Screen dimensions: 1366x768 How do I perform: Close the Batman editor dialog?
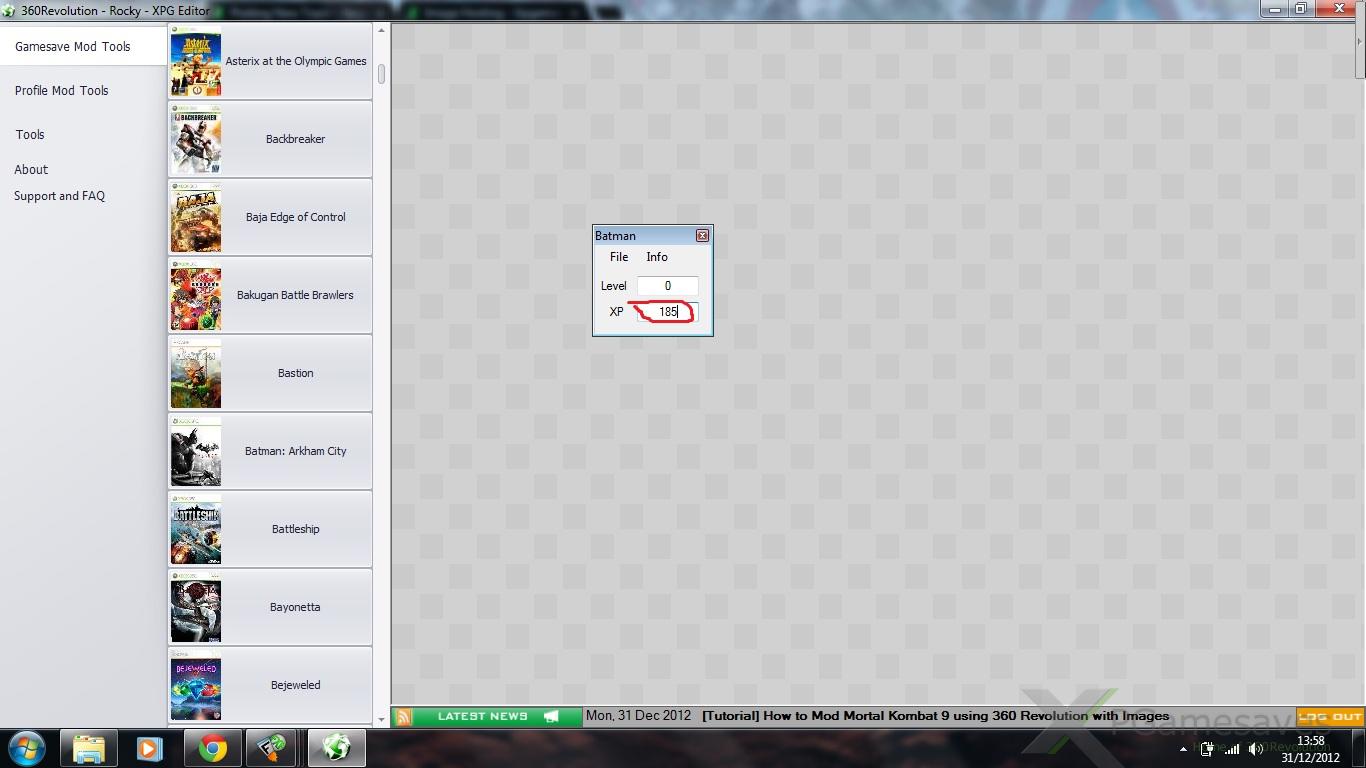pyautogui.click(x=702, y=236)
